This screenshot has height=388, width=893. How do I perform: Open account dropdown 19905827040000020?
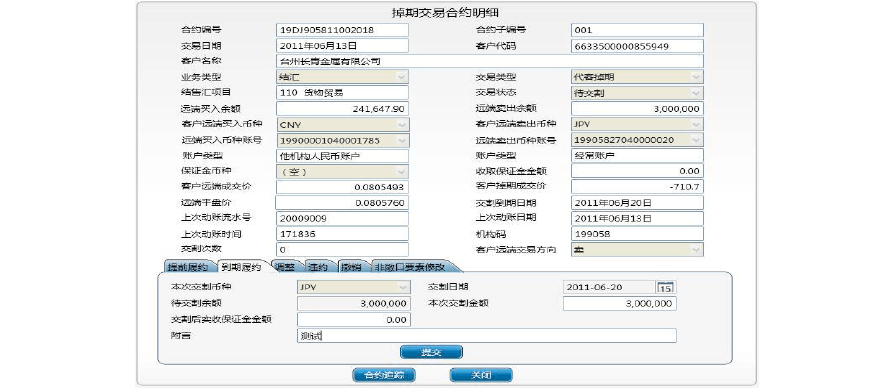point(637,140)
